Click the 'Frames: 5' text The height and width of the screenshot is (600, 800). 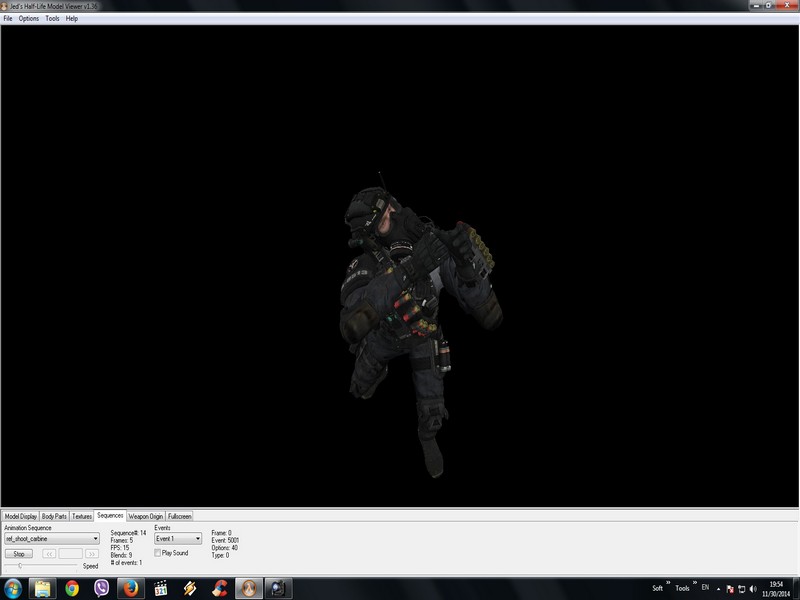pyautogui.click(x=121, y=540)
